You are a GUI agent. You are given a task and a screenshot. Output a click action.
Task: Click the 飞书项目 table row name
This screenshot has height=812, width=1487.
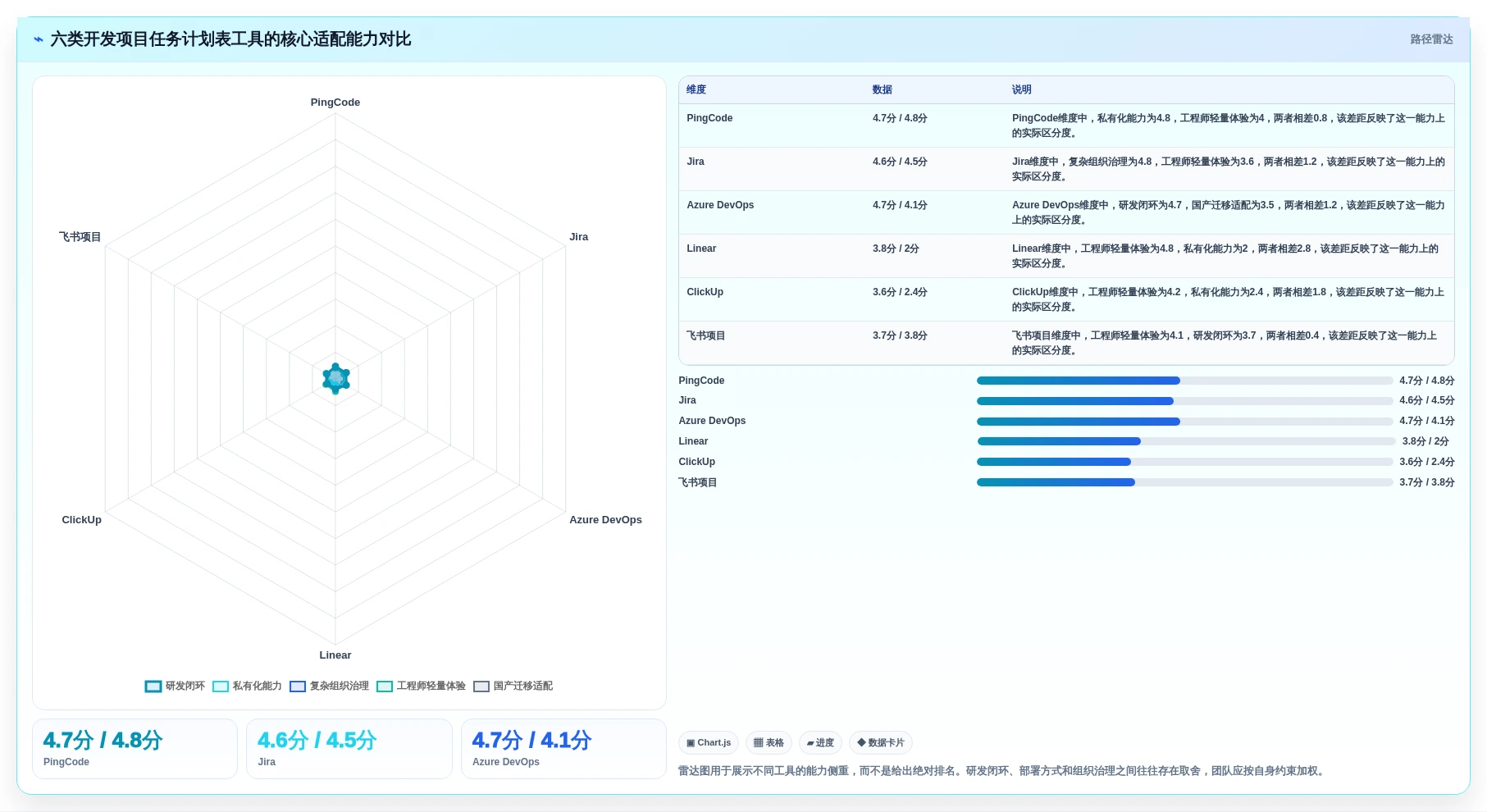point(706,335)
